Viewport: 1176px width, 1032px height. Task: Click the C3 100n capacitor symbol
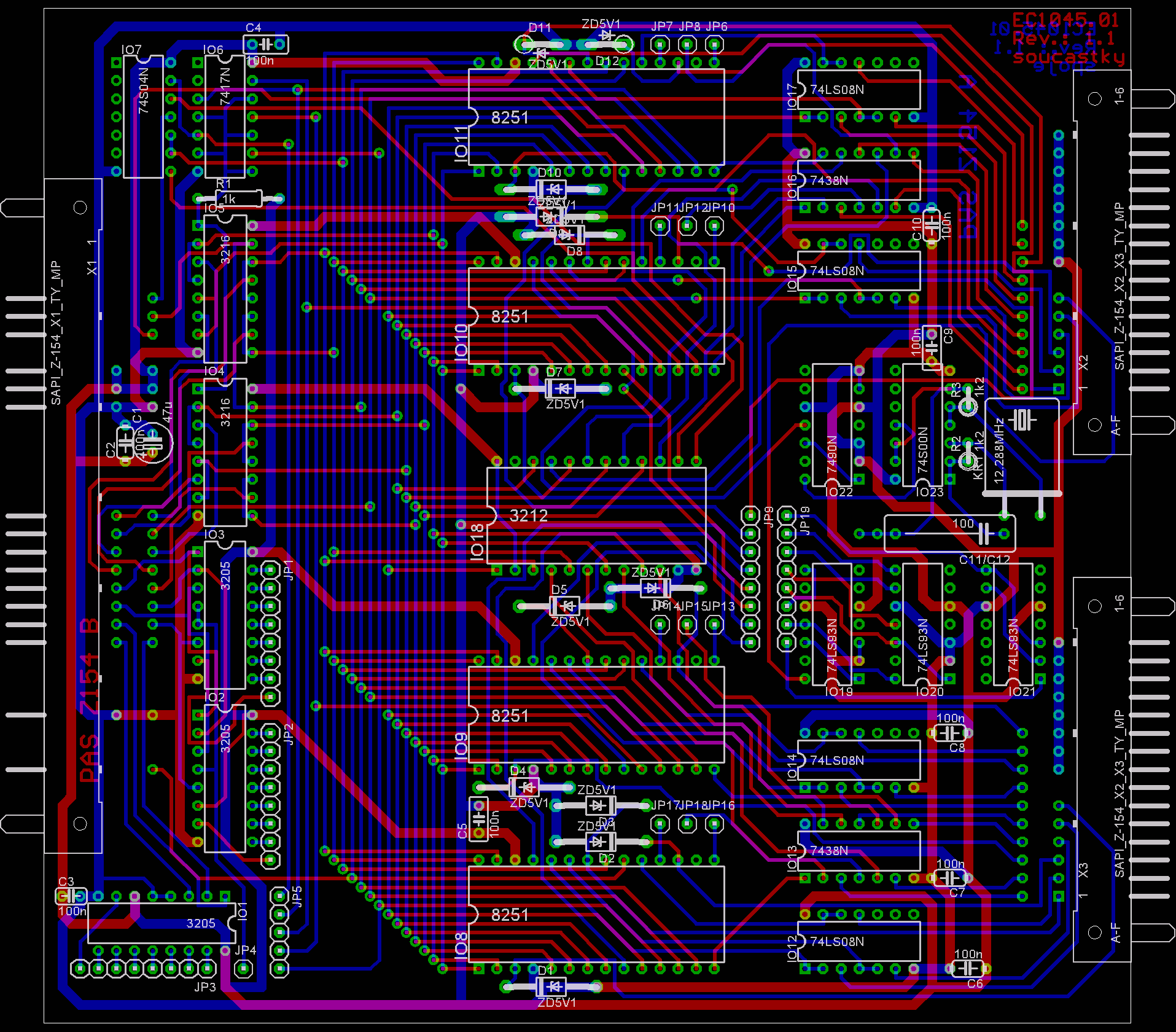[71, 896]
